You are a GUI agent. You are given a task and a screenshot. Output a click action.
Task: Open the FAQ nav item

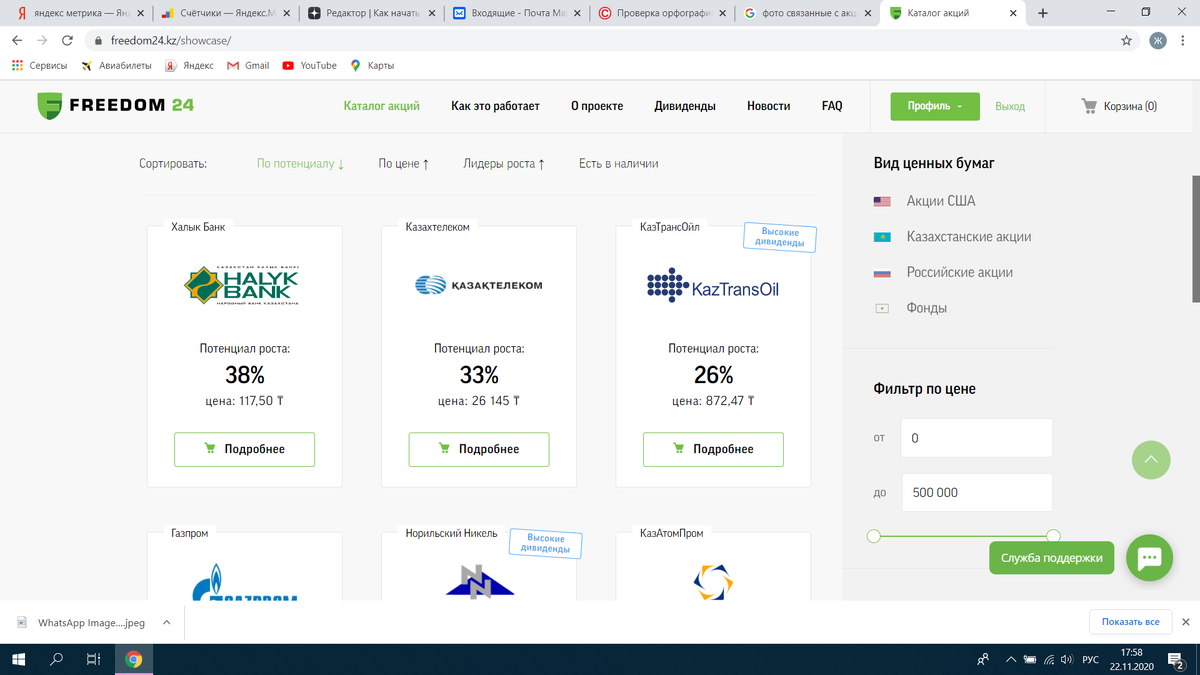click(832, 106)
